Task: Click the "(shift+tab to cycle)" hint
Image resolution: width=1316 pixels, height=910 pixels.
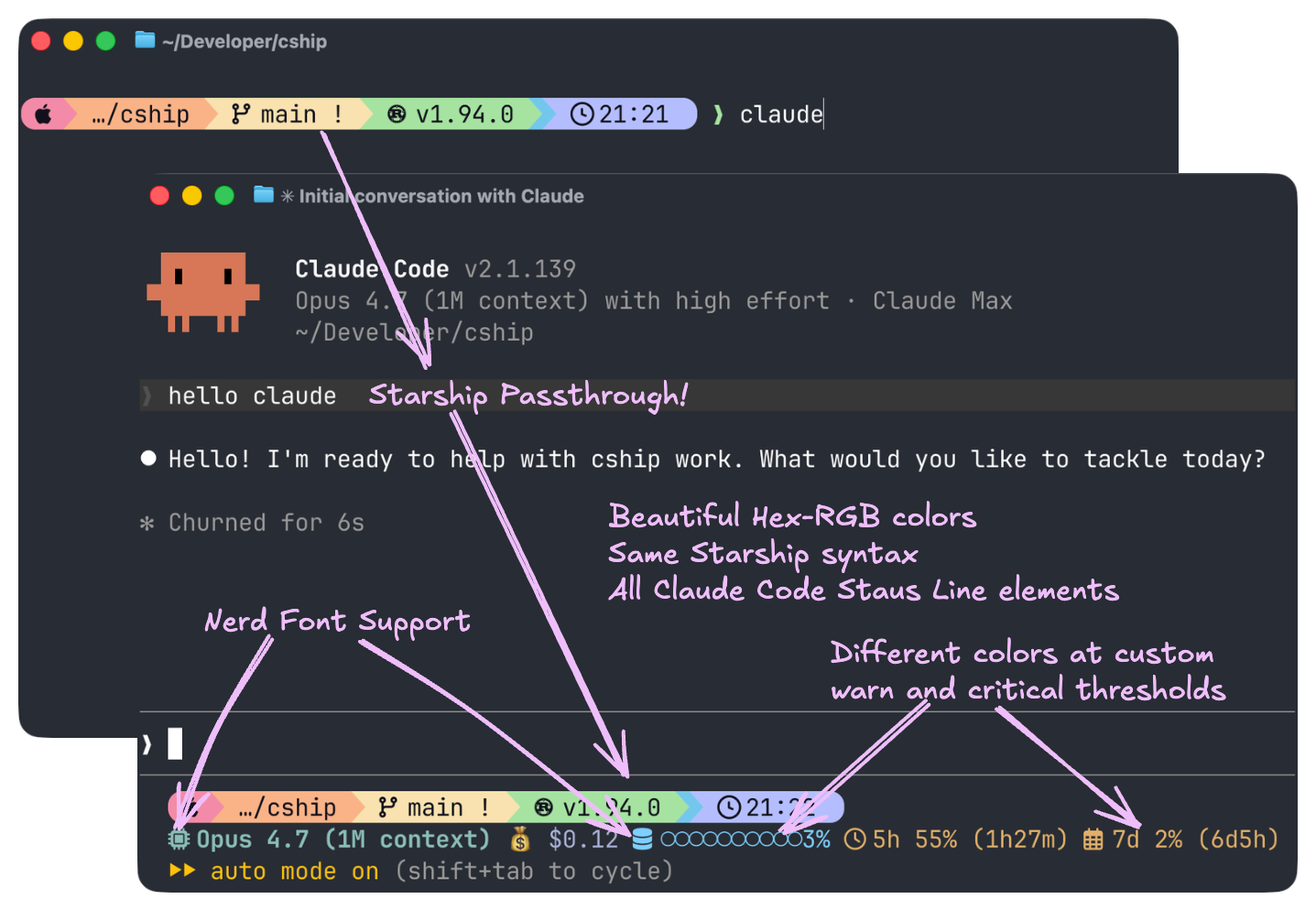Action: (534, 872)
